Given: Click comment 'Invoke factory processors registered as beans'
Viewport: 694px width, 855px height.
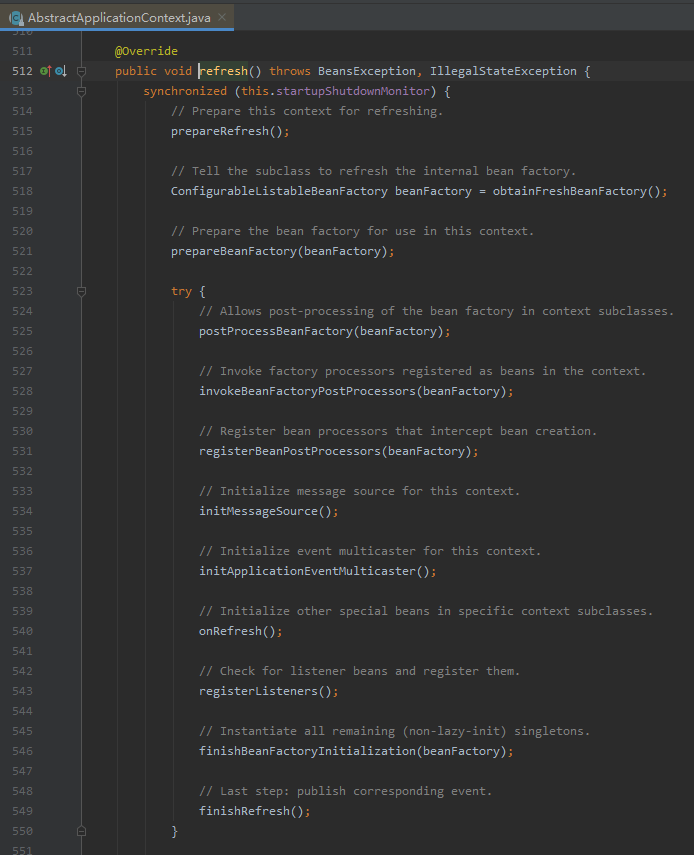Looking at the screenshot, I should [x=423, y=371].
